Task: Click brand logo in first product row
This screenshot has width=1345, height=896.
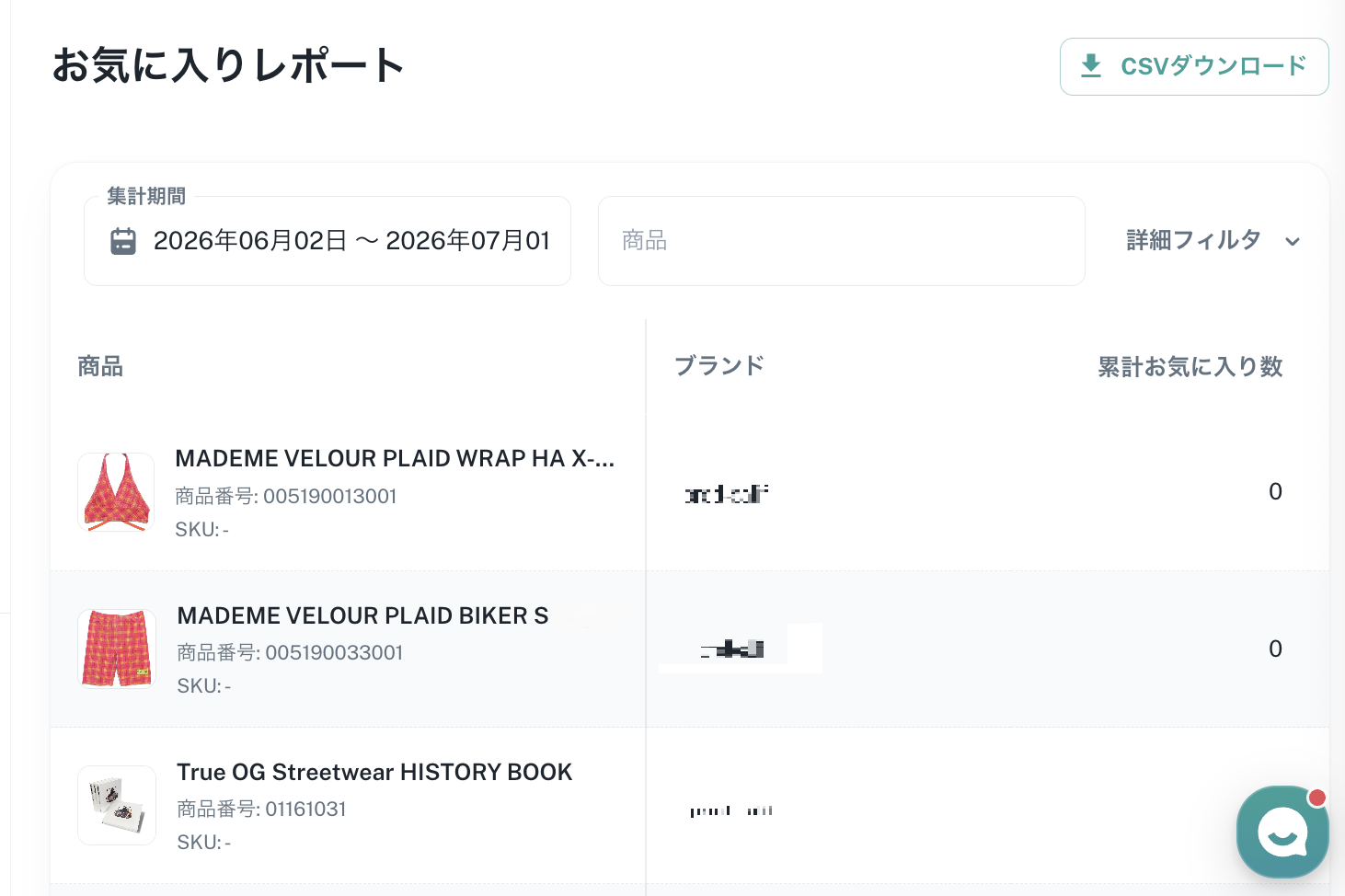Action: pyautogui.click(x=726, y=494)
